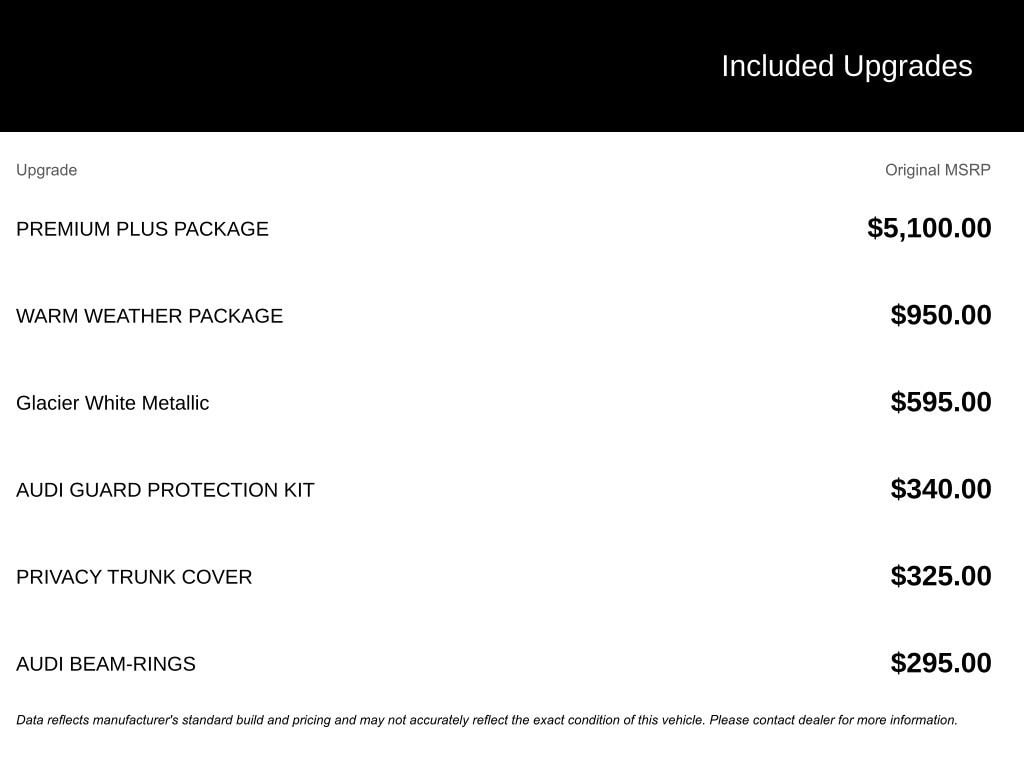Select the WARM WEATHER PACKAGE entry

tap(149, 316)
